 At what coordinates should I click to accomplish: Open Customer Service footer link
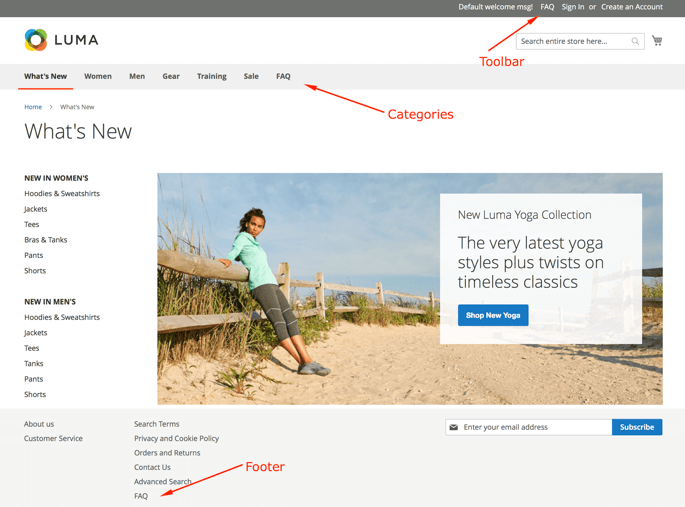[x=53, y=438]
